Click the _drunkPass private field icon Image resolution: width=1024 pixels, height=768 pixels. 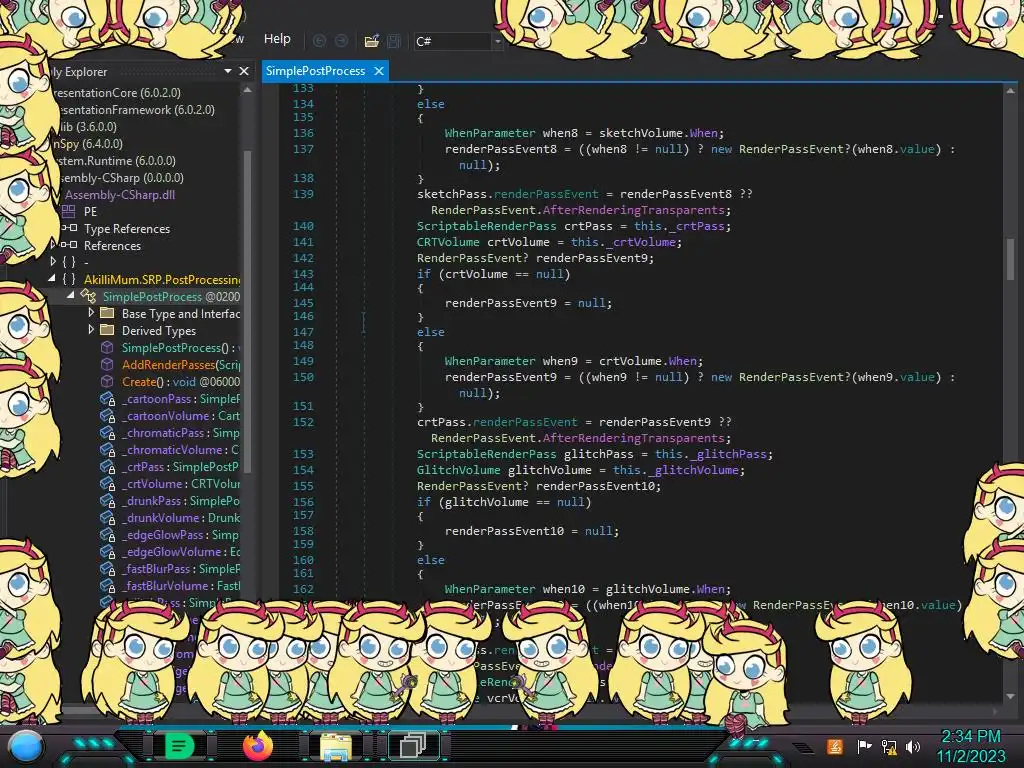[x=108, y=501]
